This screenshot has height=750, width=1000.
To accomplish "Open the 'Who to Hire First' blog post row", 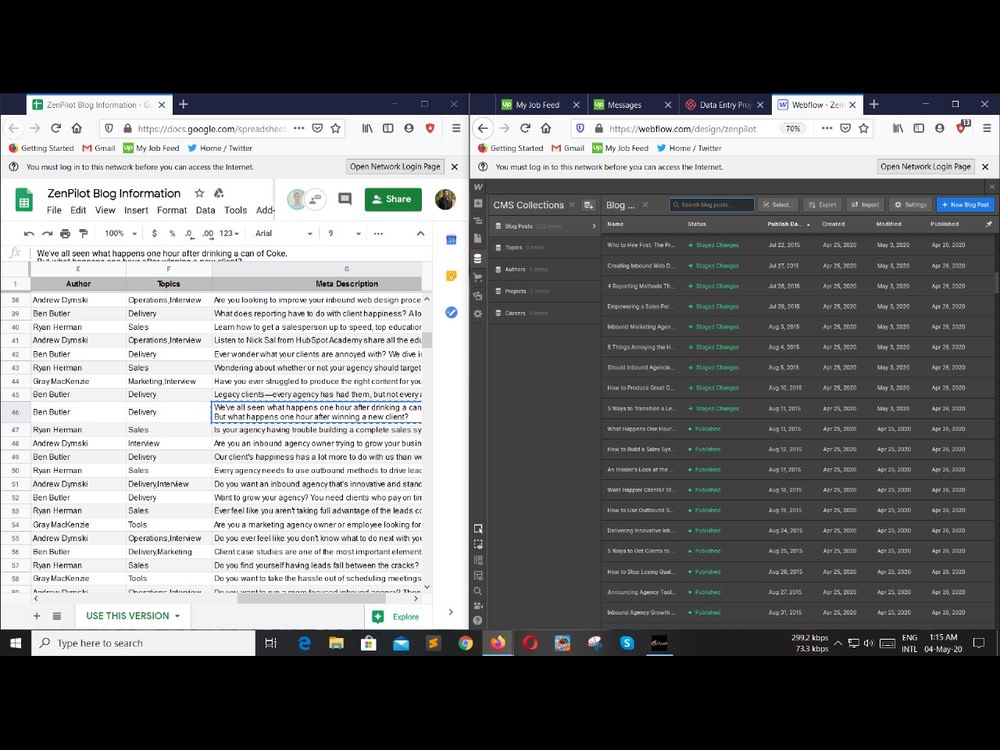I will pos(797,245).
